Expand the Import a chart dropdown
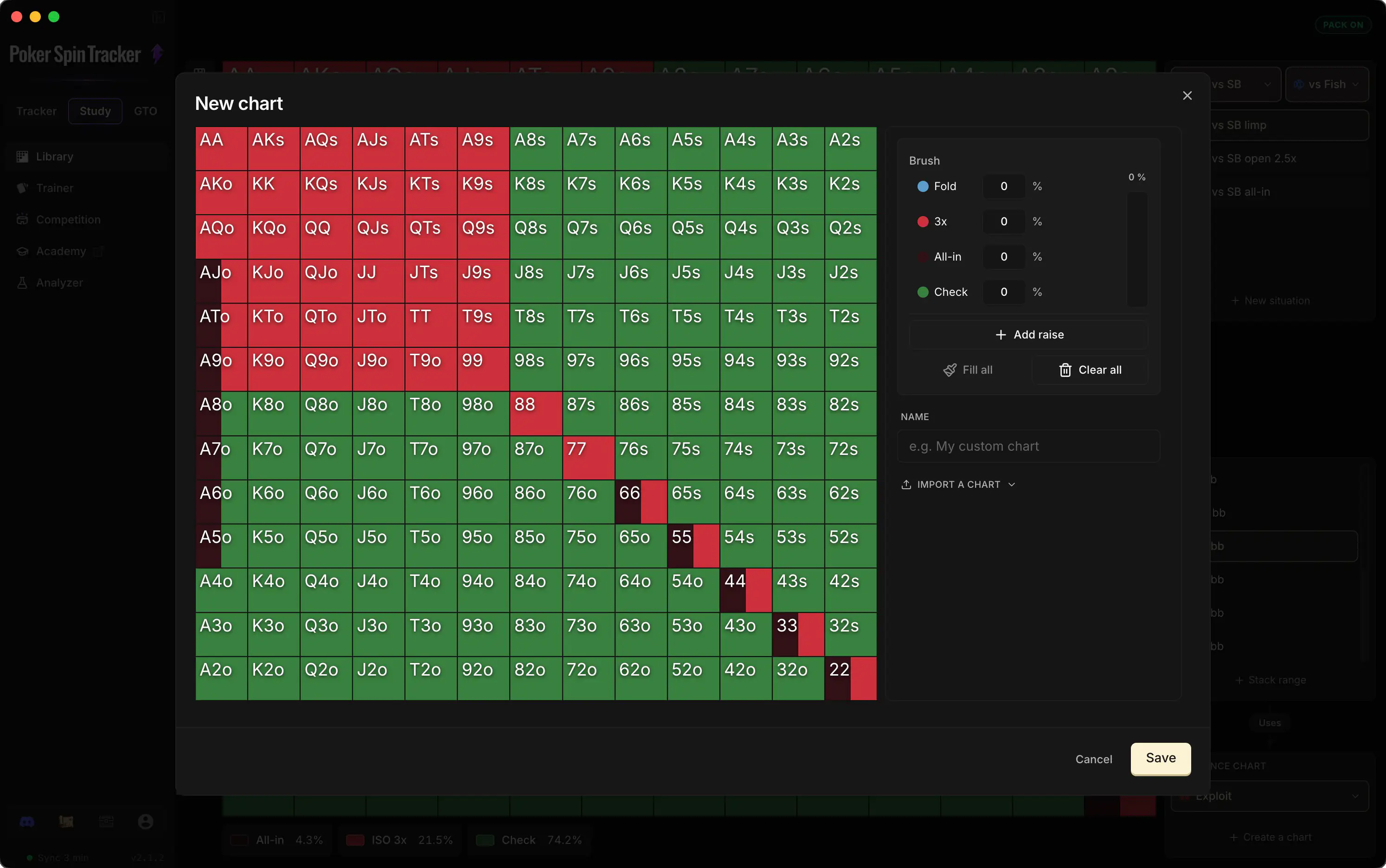Viewport: 1386px width, 868px height. pyautogui.click(x=958, y=485)
